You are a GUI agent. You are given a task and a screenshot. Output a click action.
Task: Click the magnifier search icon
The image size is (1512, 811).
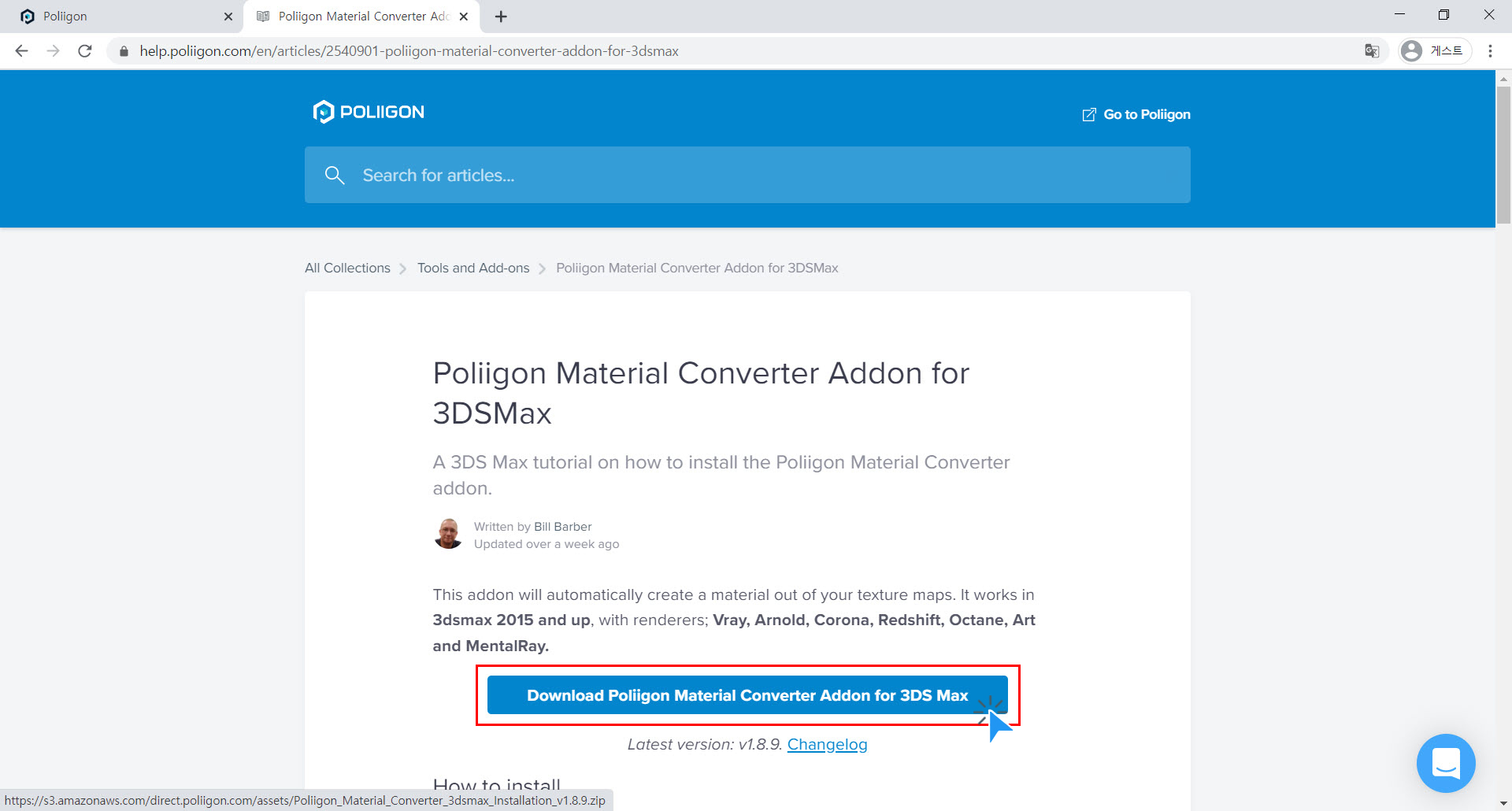click(335, 175)
